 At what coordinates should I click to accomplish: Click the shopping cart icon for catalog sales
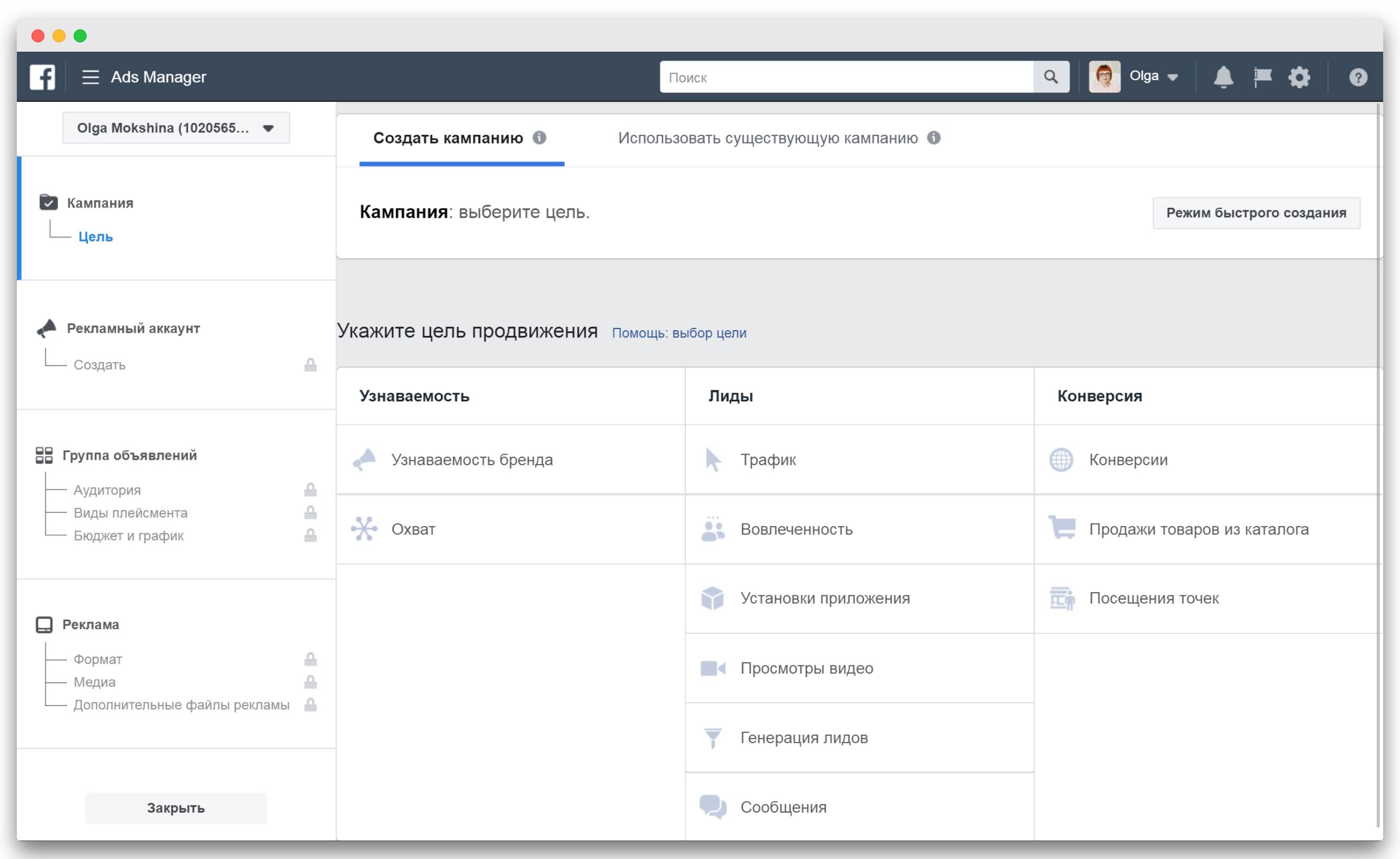pos(1062,527)
